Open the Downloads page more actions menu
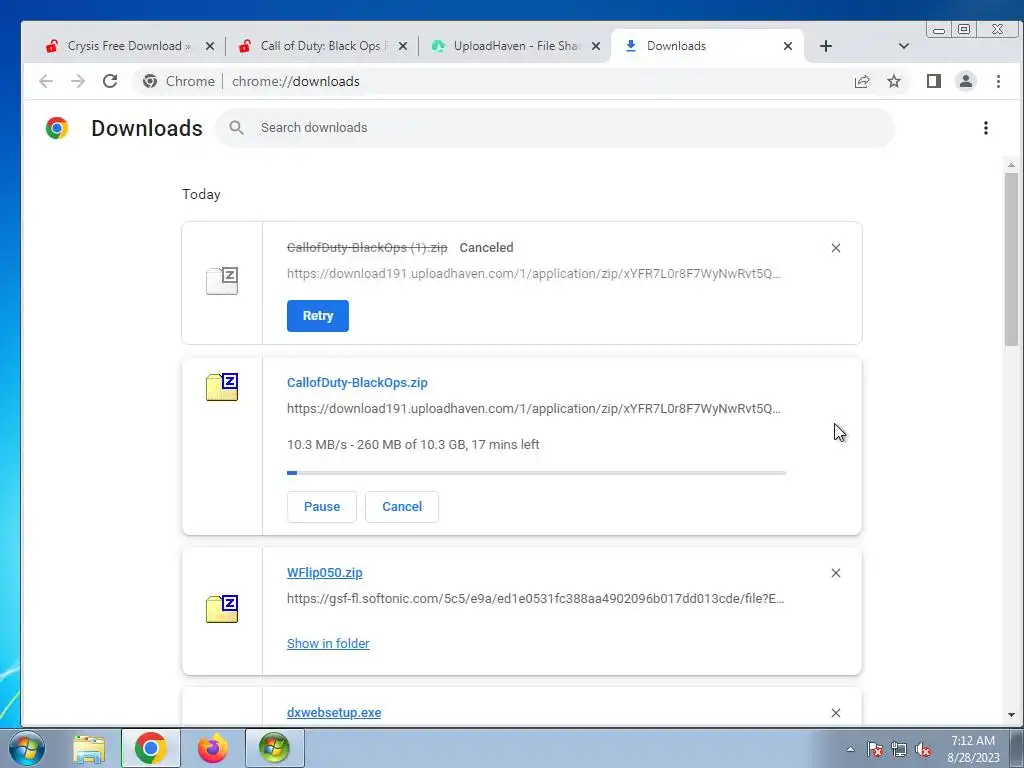The height and width of the screenshot is (768, 1024). [985, 128]
